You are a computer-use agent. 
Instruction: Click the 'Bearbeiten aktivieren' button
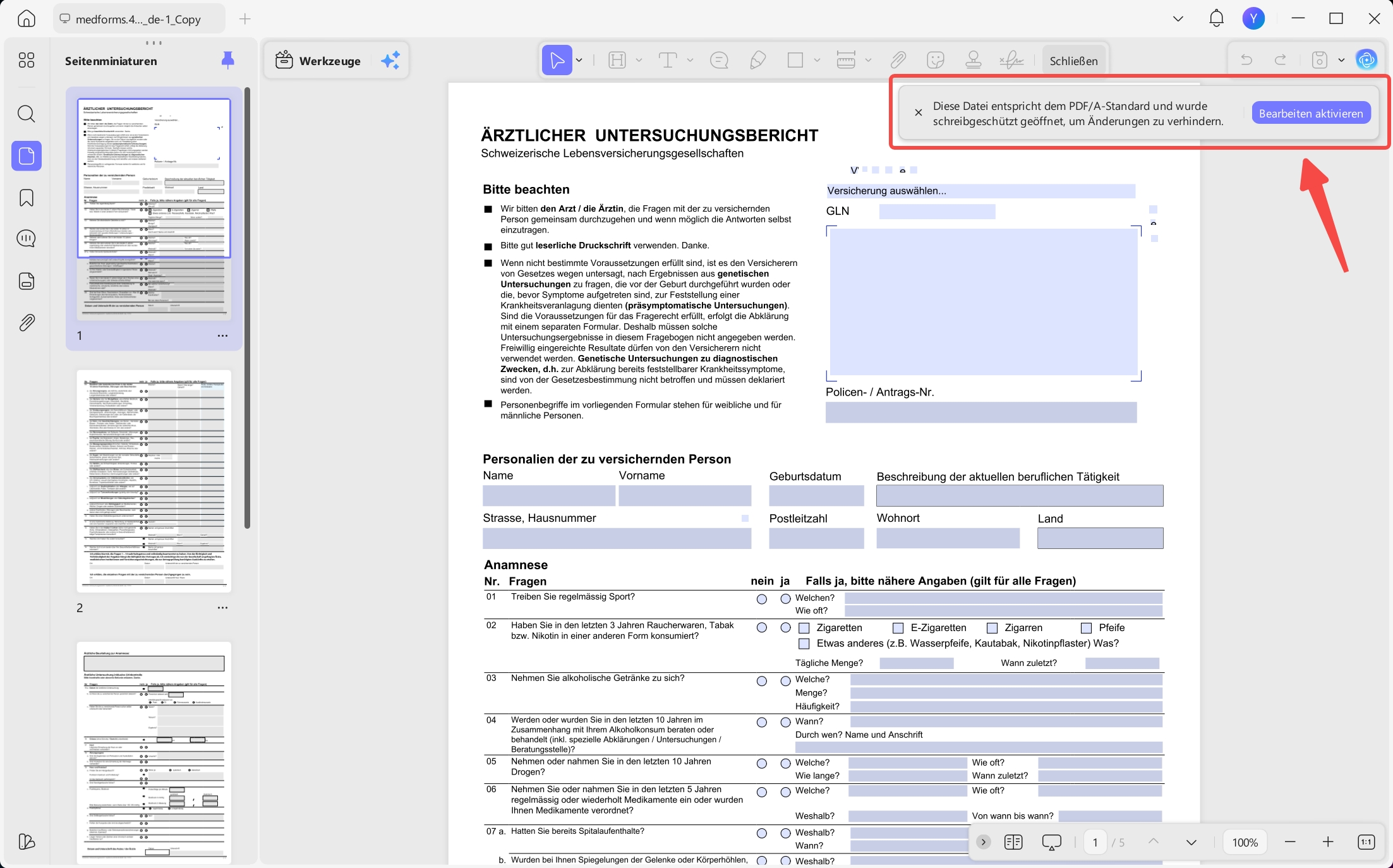tap(1311, 113)
